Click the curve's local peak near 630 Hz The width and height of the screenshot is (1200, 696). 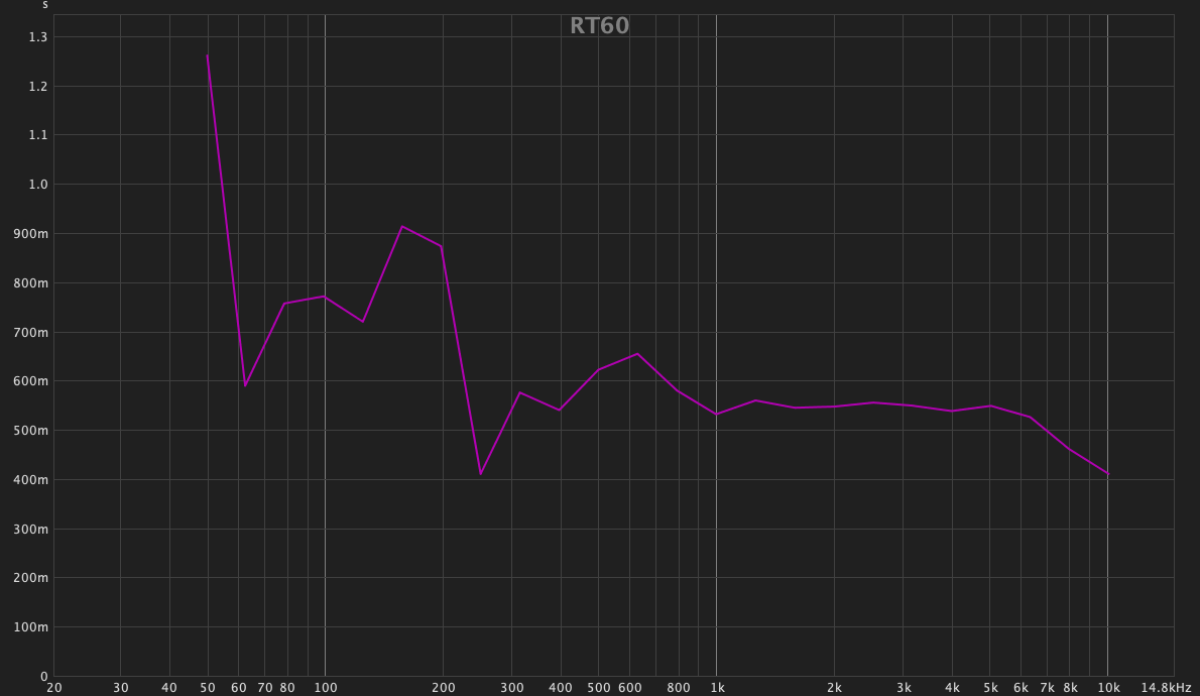coord(637,354)
